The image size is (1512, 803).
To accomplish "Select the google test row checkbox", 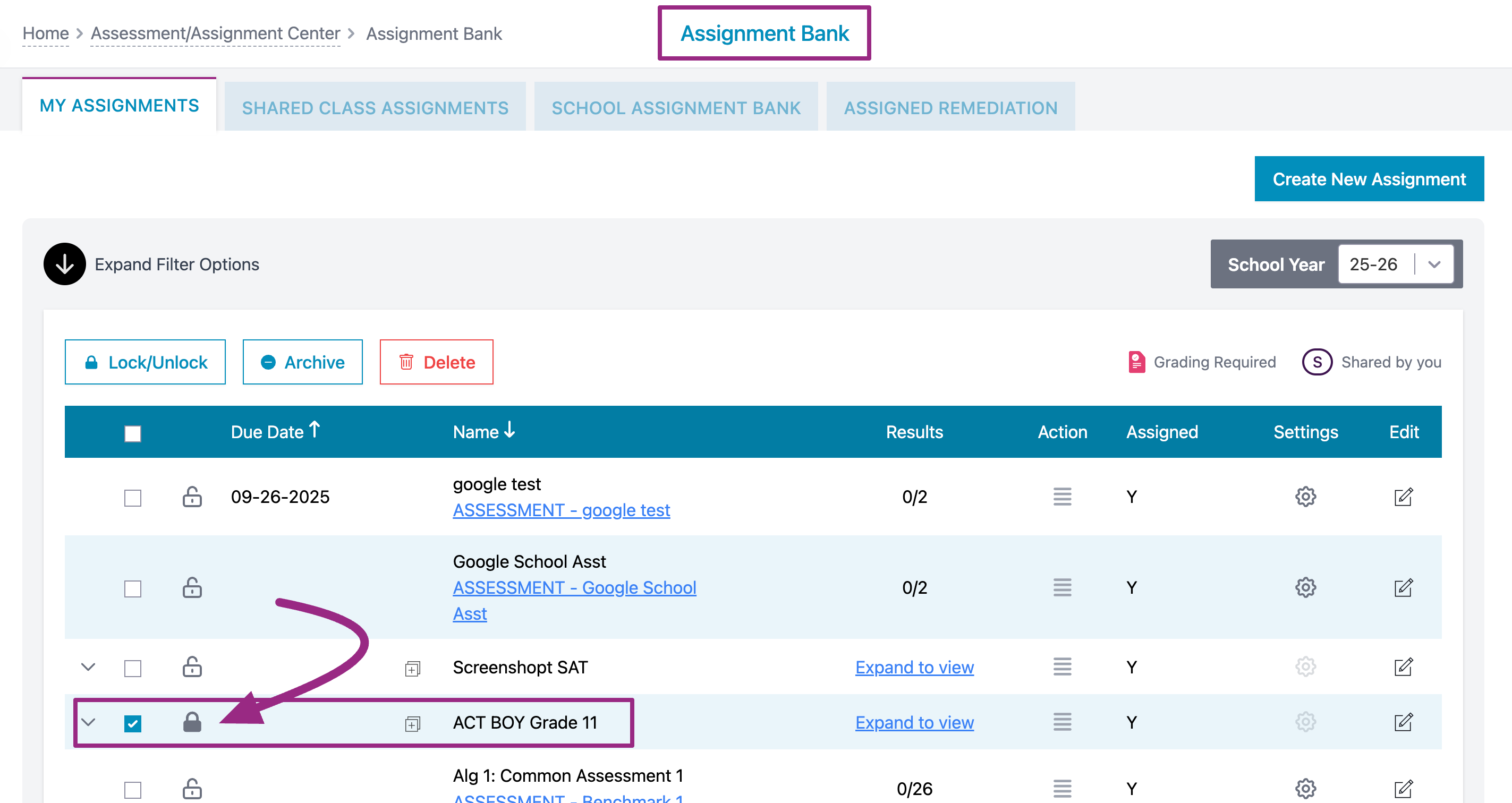I will [133, 498].
